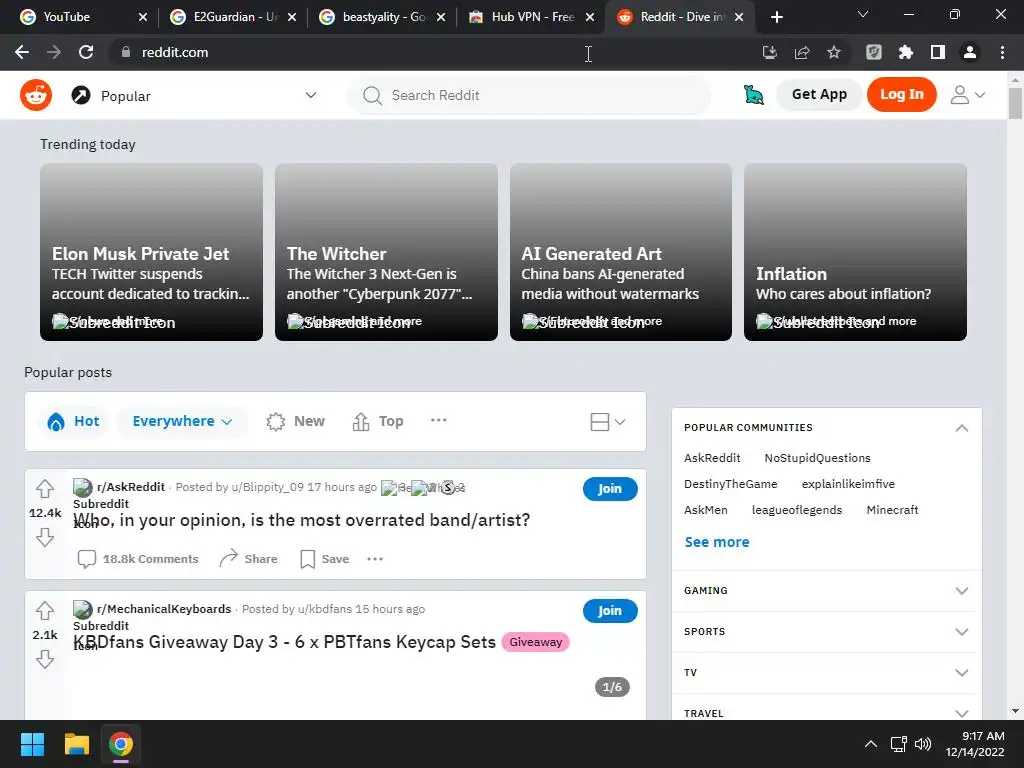
Task: Select the Top sort option
Action: point(378,421)
